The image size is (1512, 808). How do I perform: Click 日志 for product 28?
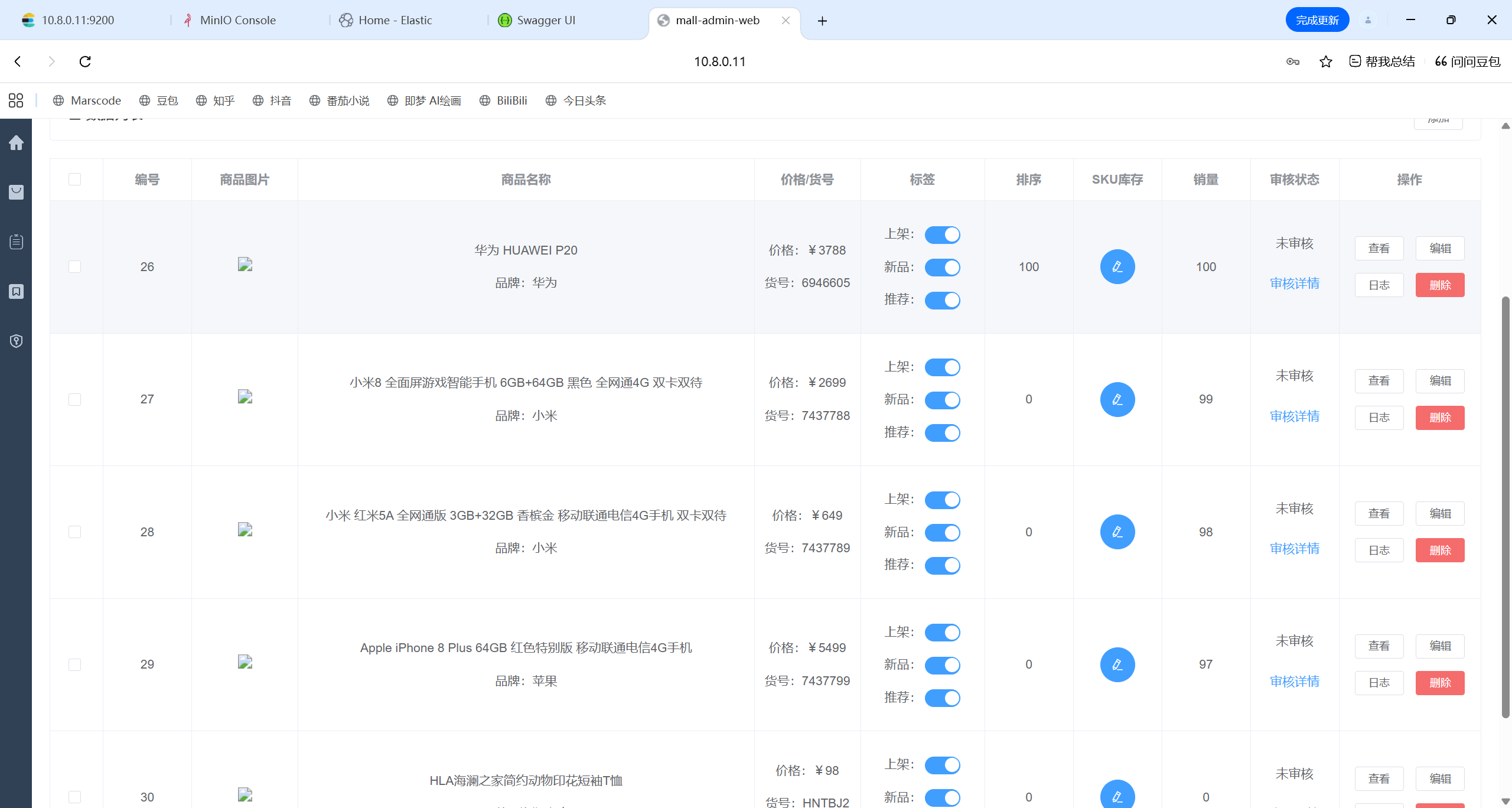pos(1379,550)
